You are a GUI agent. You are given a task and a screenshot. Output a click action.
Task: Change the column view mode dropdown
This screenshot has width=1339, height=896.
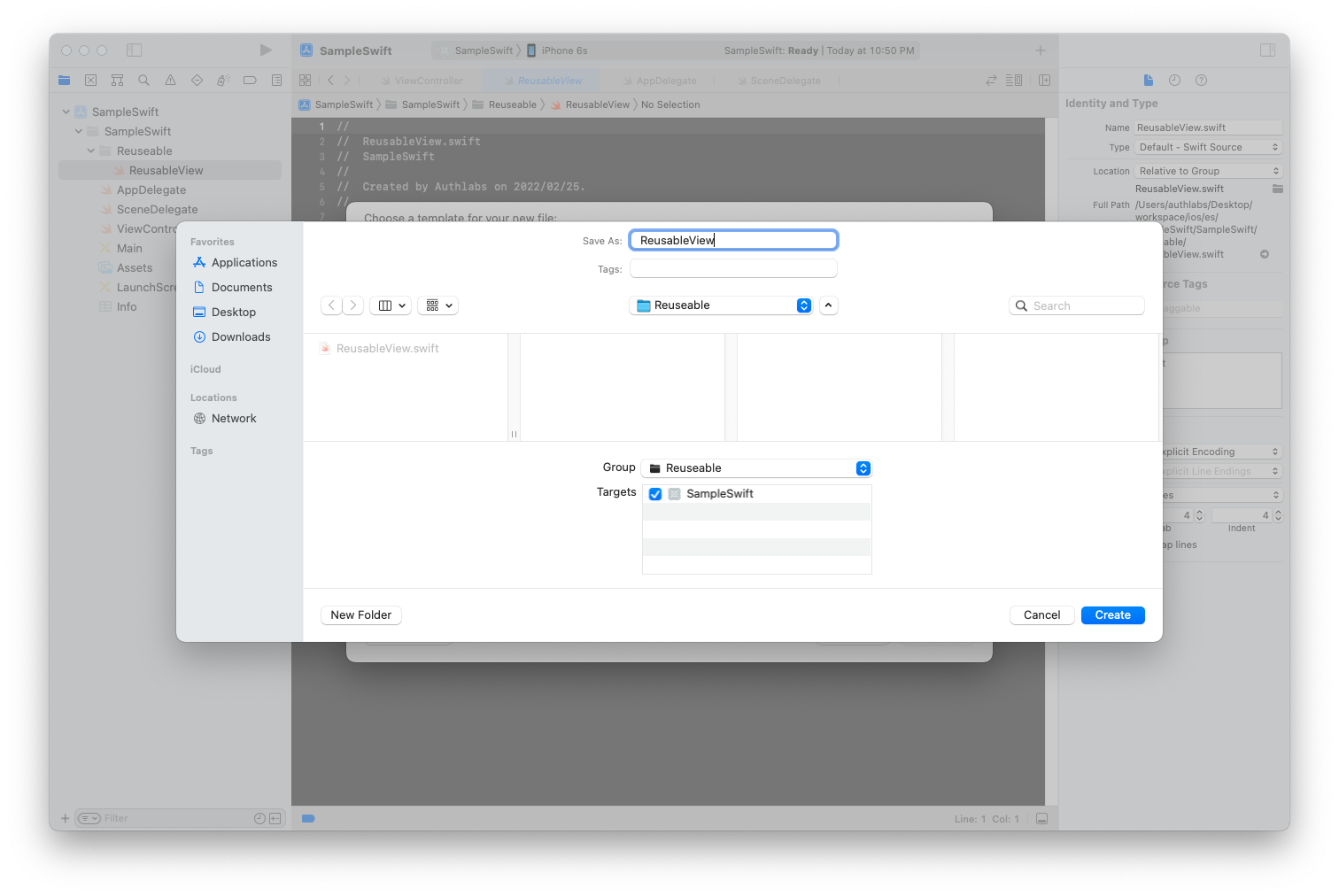pyautogui.click(x=390, y=305)
